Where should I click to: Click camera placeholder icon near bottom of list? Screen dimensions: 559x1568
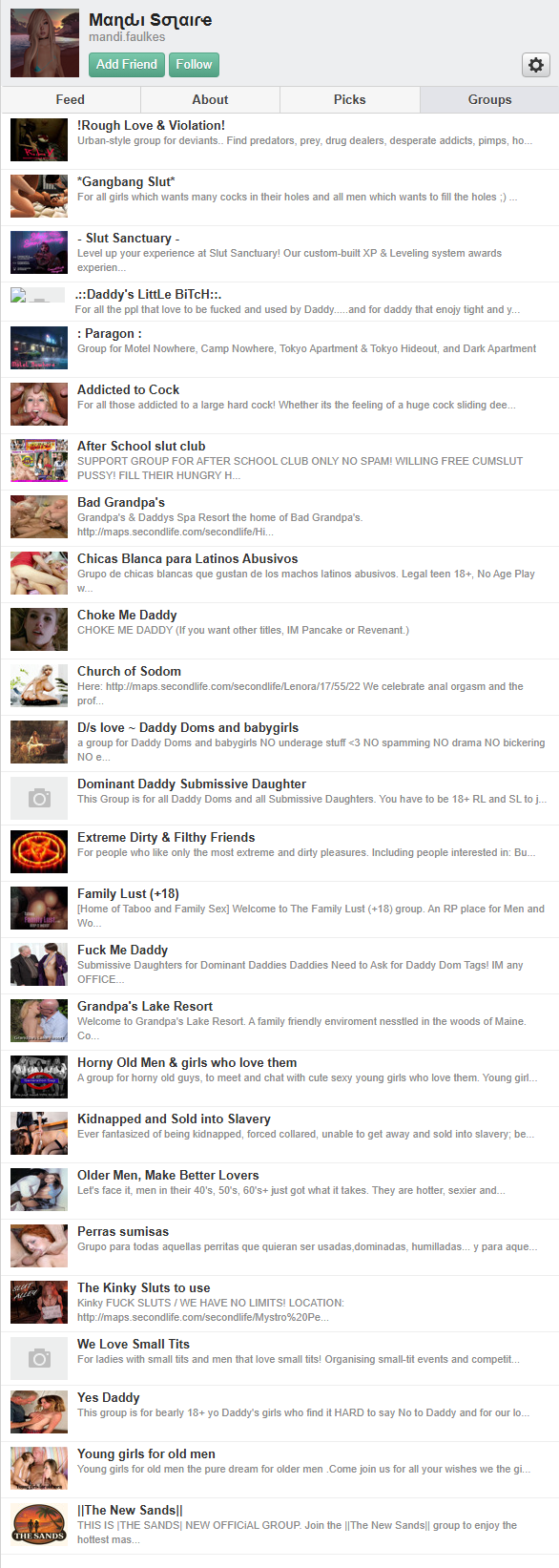pyautogui.click(x=39, y=1358)
